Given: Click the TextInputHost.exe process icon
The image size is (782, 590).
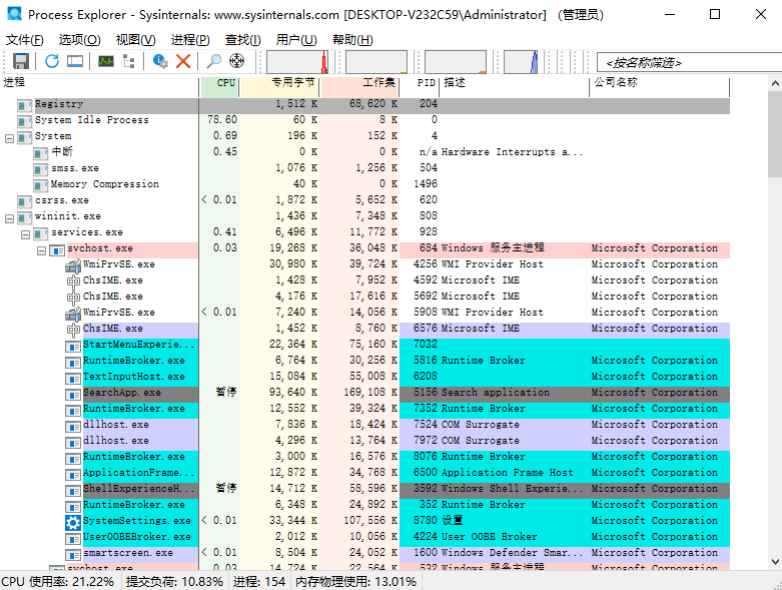Looking at the screenshot, I should (x=73, y=378).
